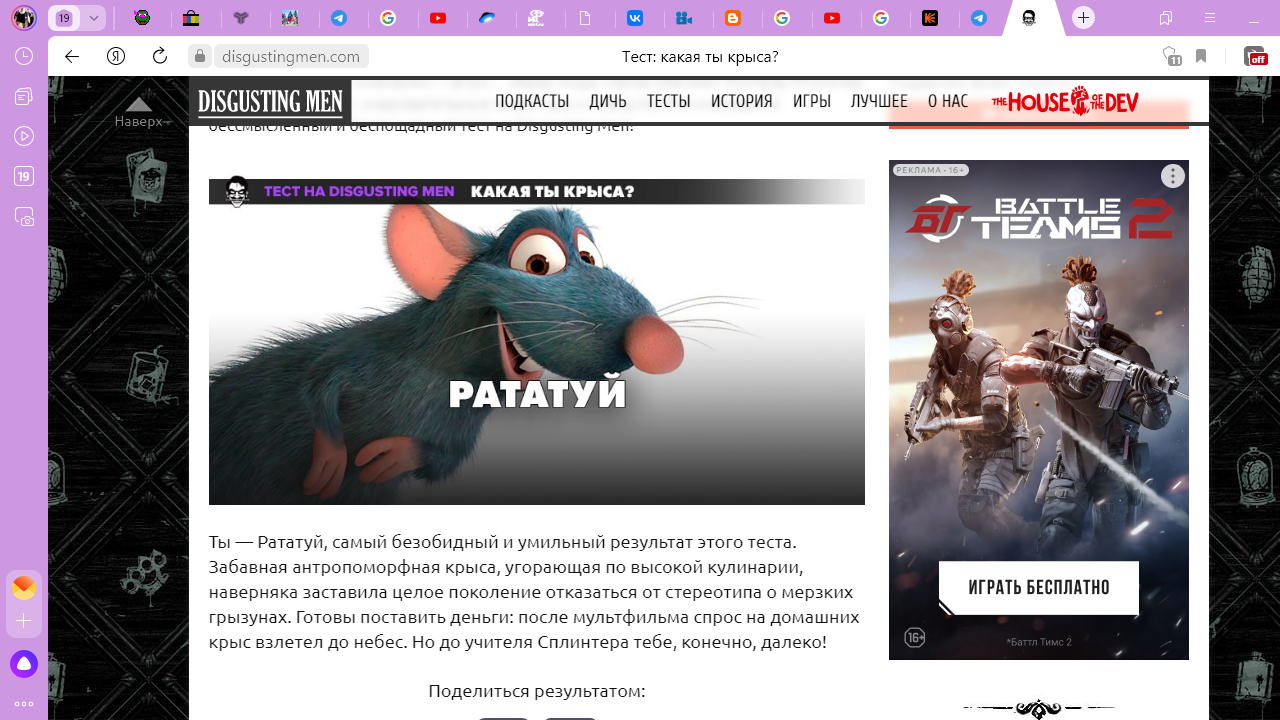This screenshot has height=720, width=1280.
Task: Open browsing history in the sidebar
Action: pyautogui.click(x=24, y=56)
